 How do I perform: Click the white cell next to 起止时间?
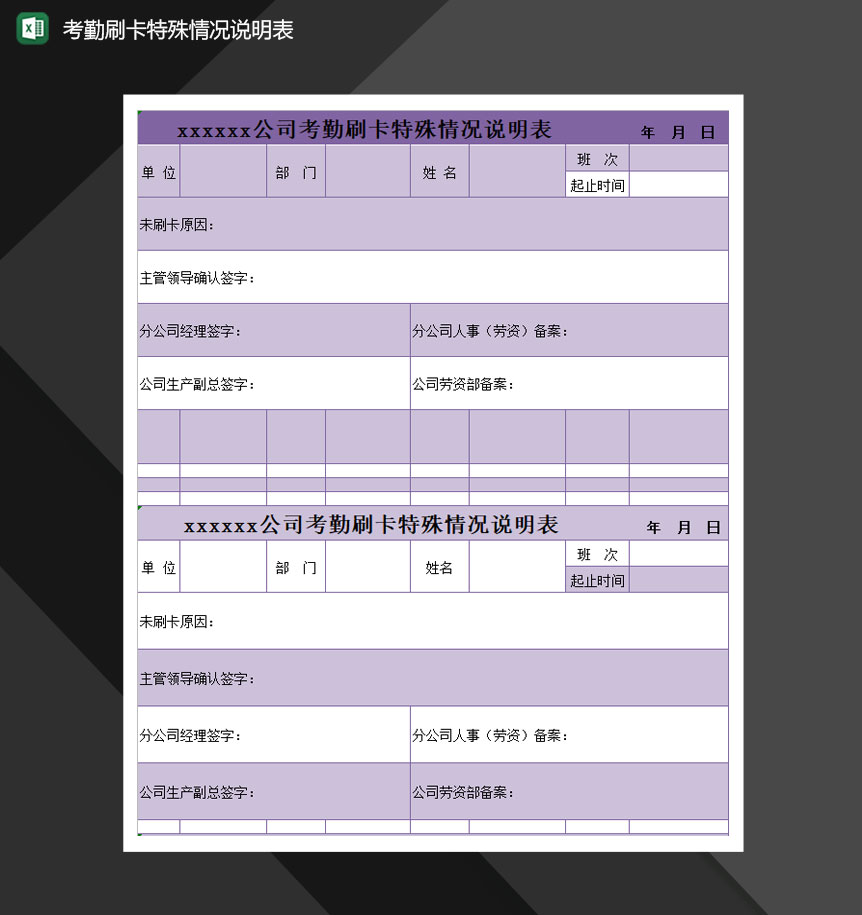coord(678,184)
